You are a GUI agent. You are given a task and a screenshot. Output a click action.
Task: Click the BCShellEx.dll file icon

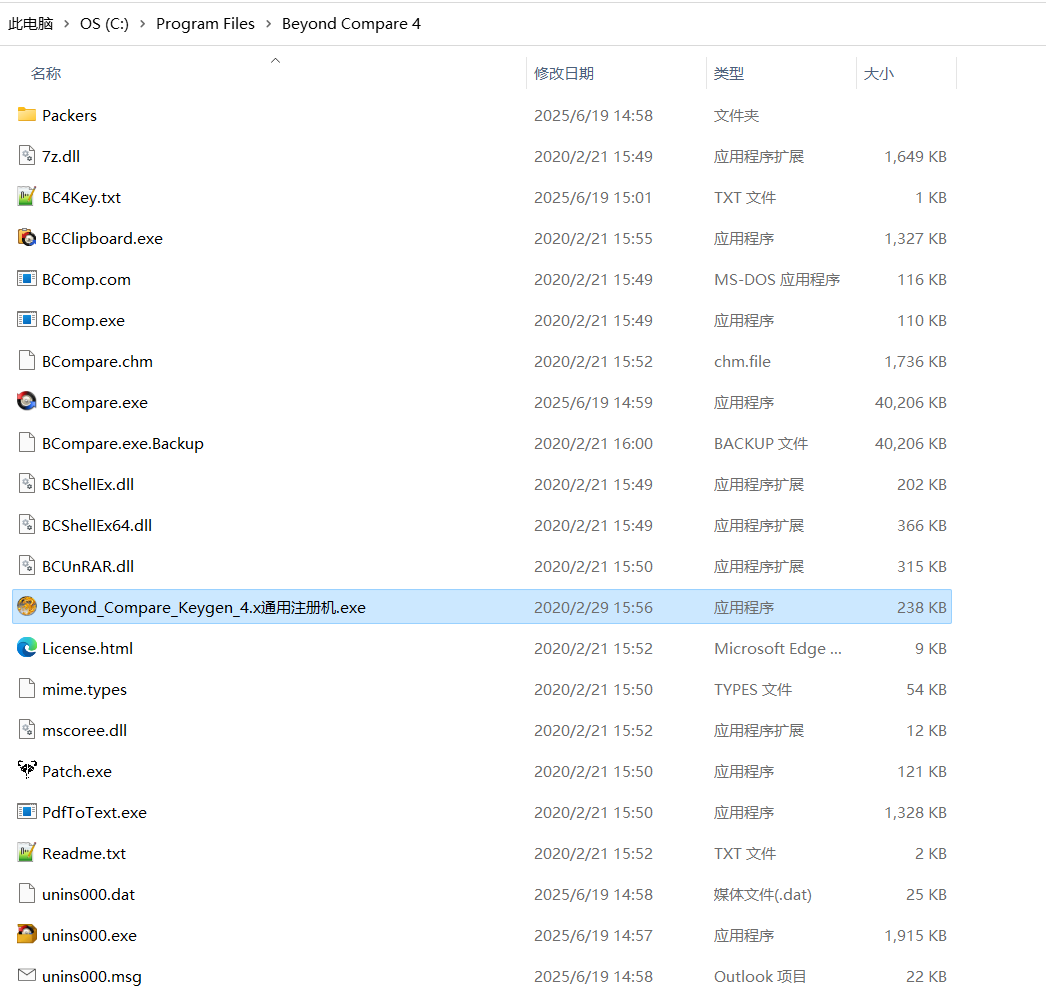[x=27, y=483]
